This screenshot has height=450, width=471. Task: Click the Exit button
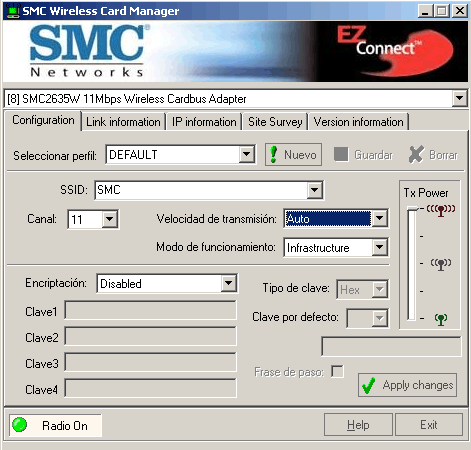coord(429,425)
